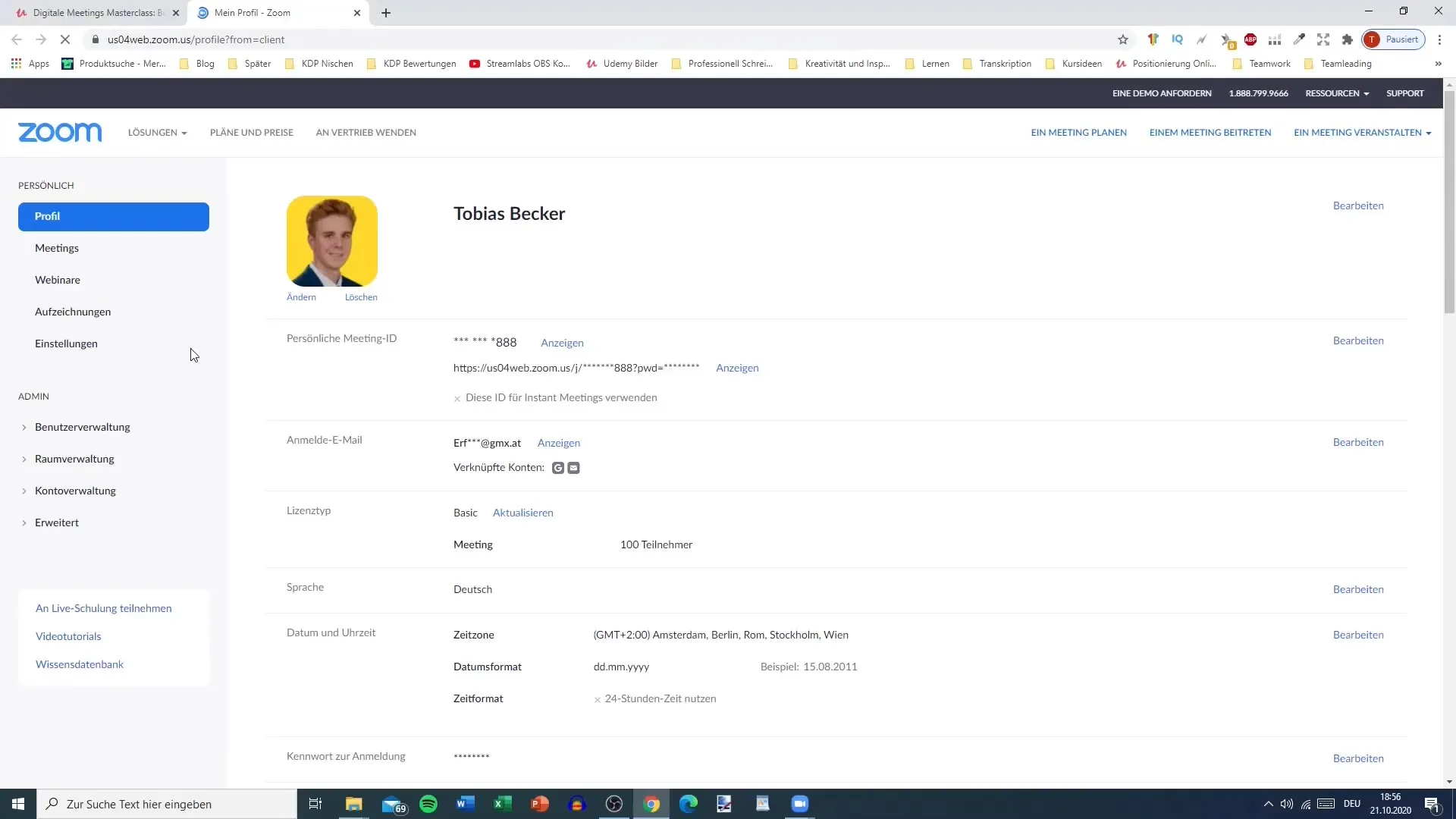
Task: Enable linked Google account visibility
Action: click(x=558, y=467)
